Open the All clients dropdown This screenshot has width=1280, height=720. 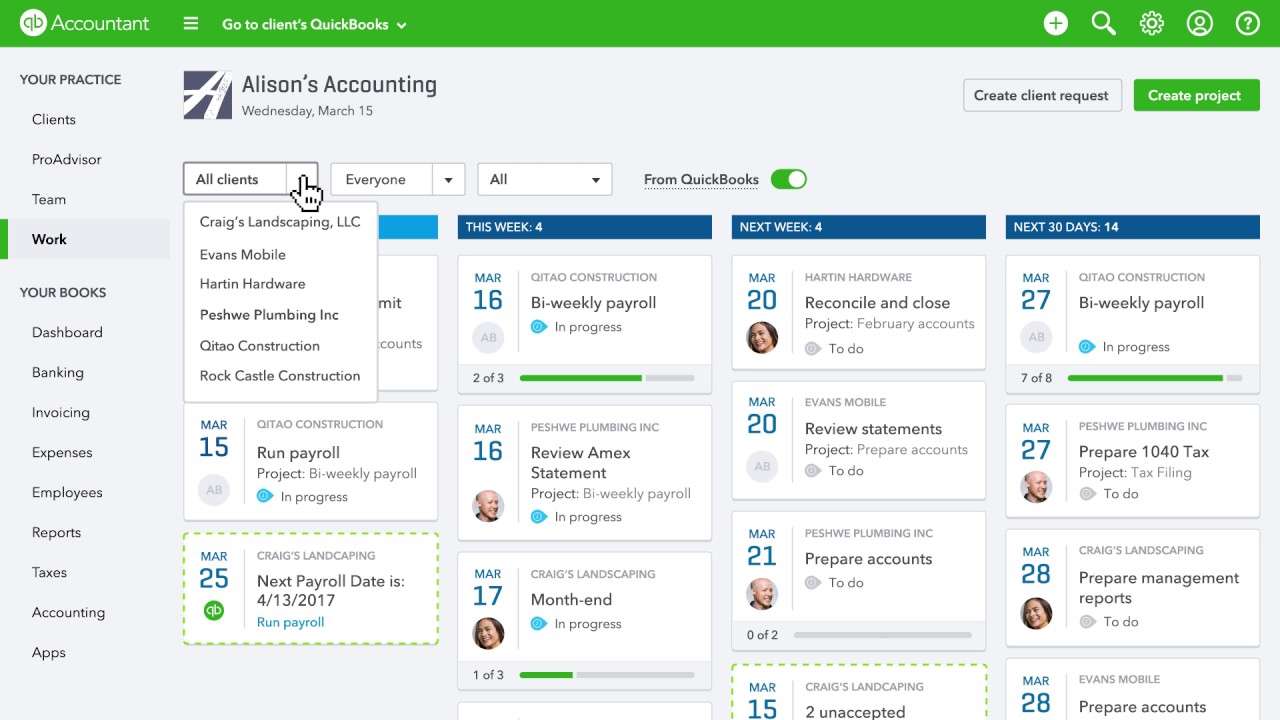(251, 179)
